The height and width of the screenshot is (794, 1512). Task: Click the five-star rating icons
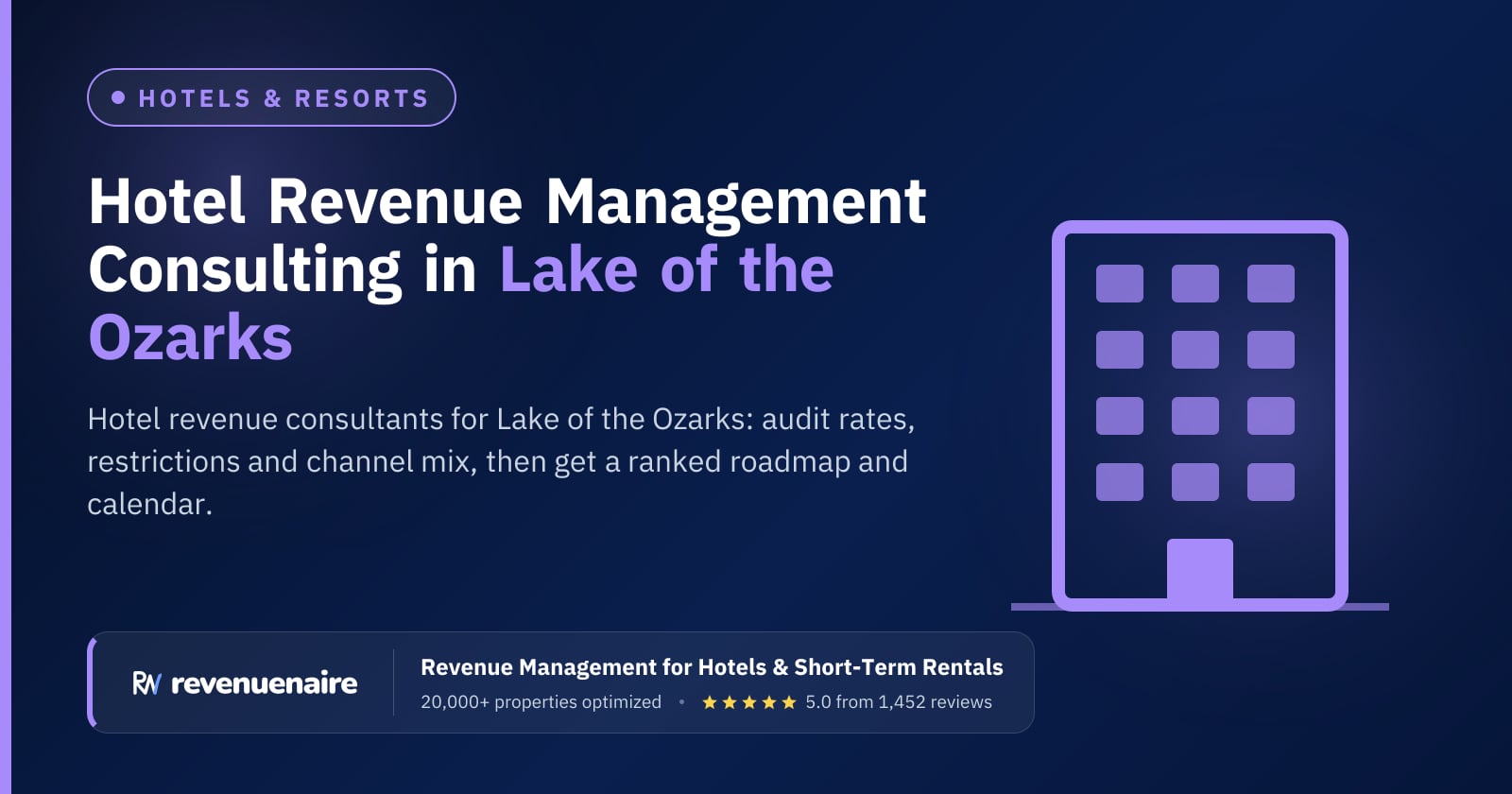749,702
